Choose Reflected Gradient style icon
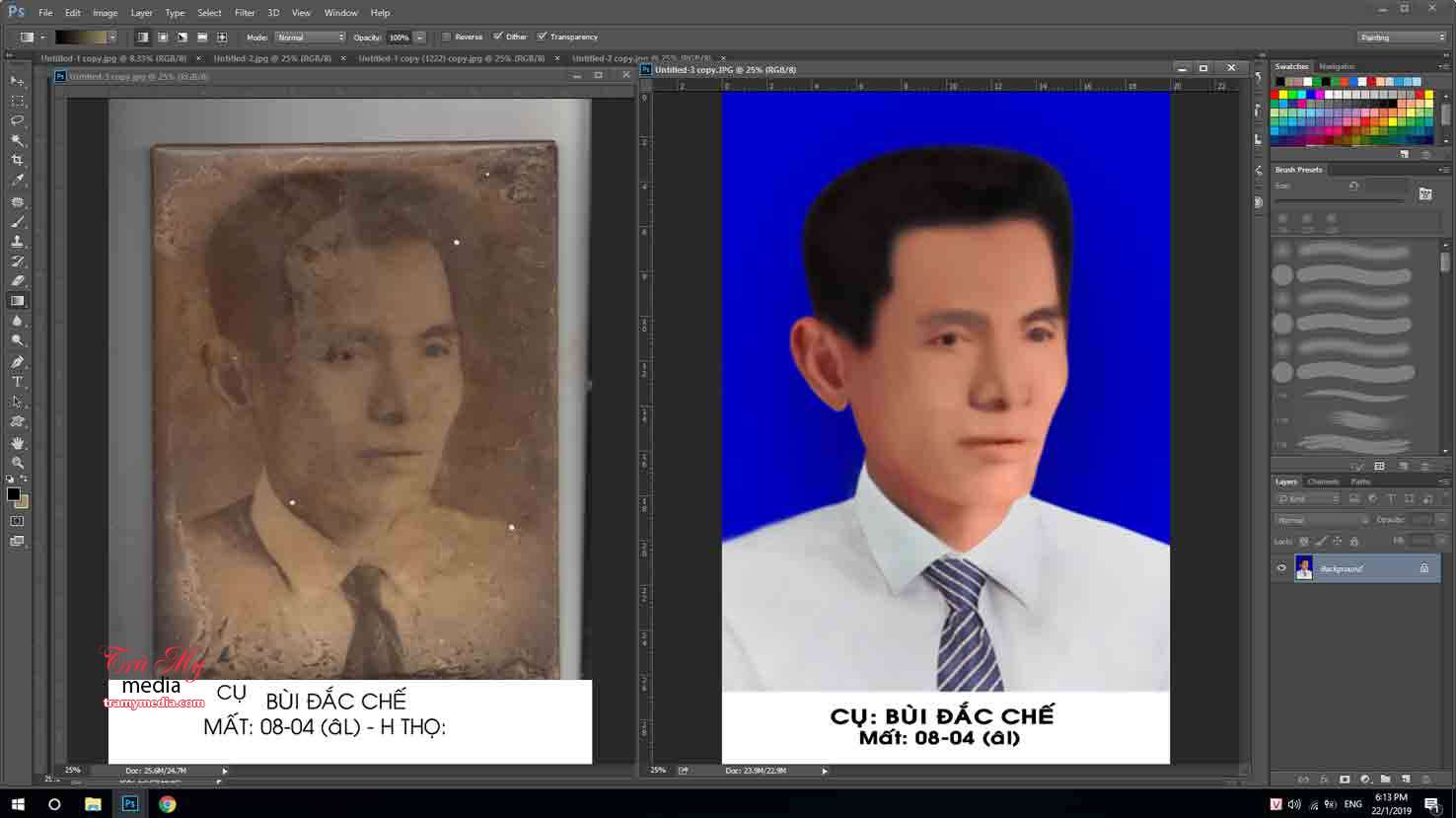The image size is (1456, 818). point(202,37)
